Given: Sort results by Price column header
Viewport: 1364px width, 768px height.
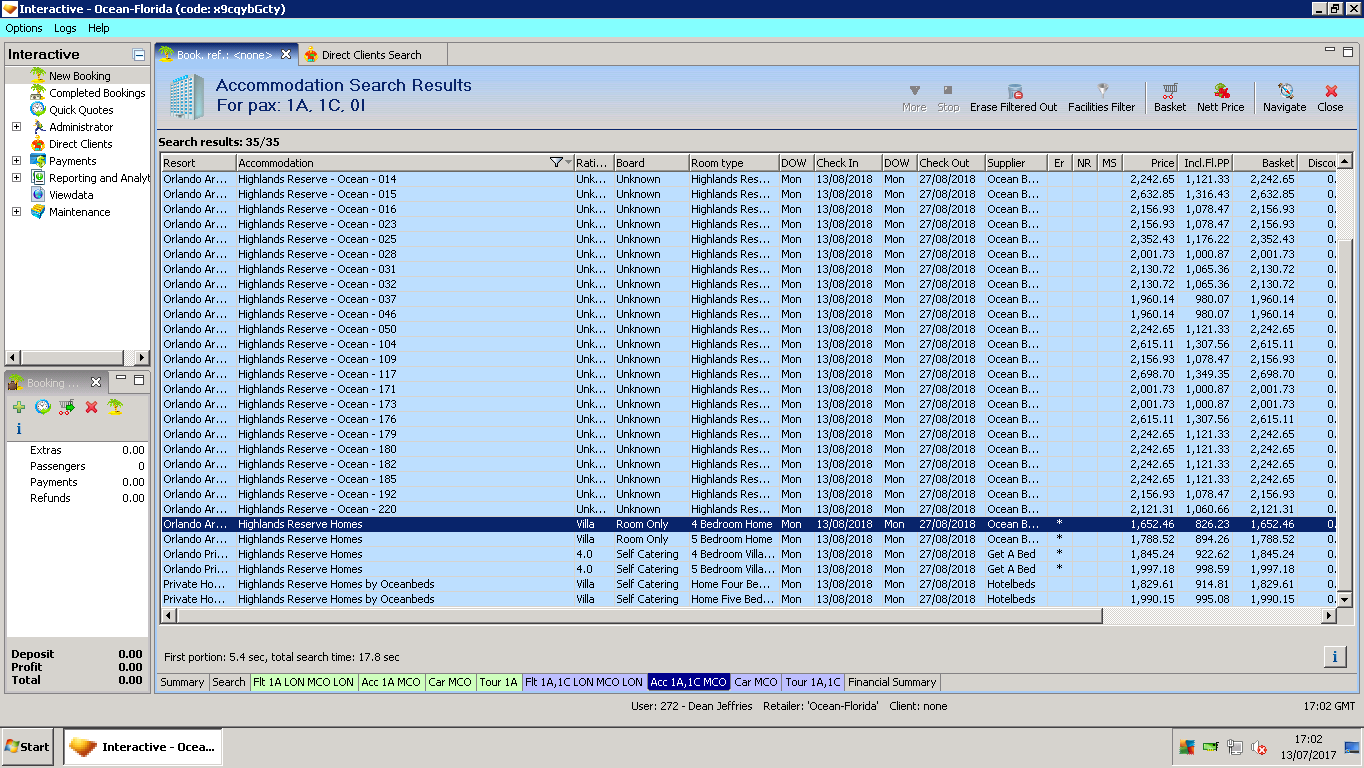Looking at the screenshot, I should [x=1150, y=163].
